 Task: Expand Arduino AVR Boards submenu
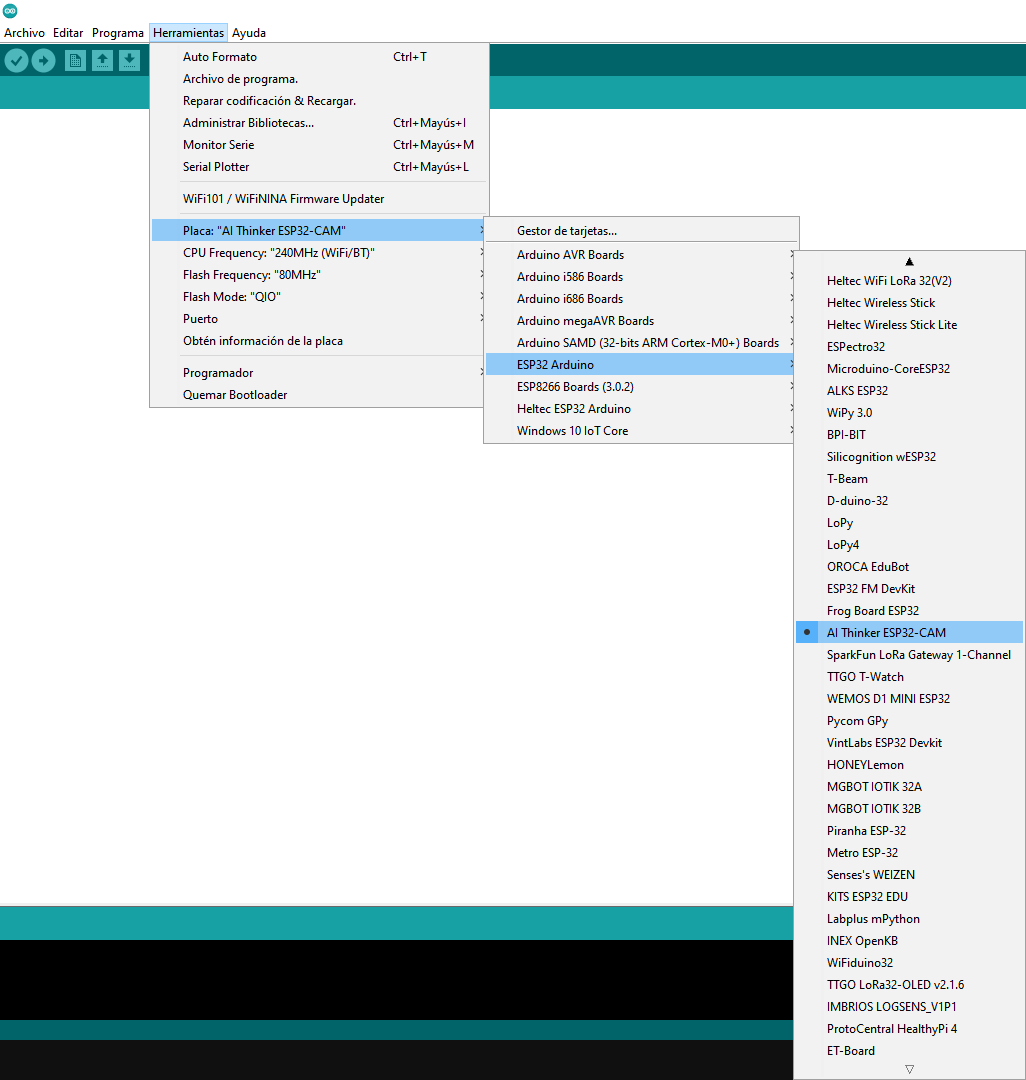(x=641, y=254)
